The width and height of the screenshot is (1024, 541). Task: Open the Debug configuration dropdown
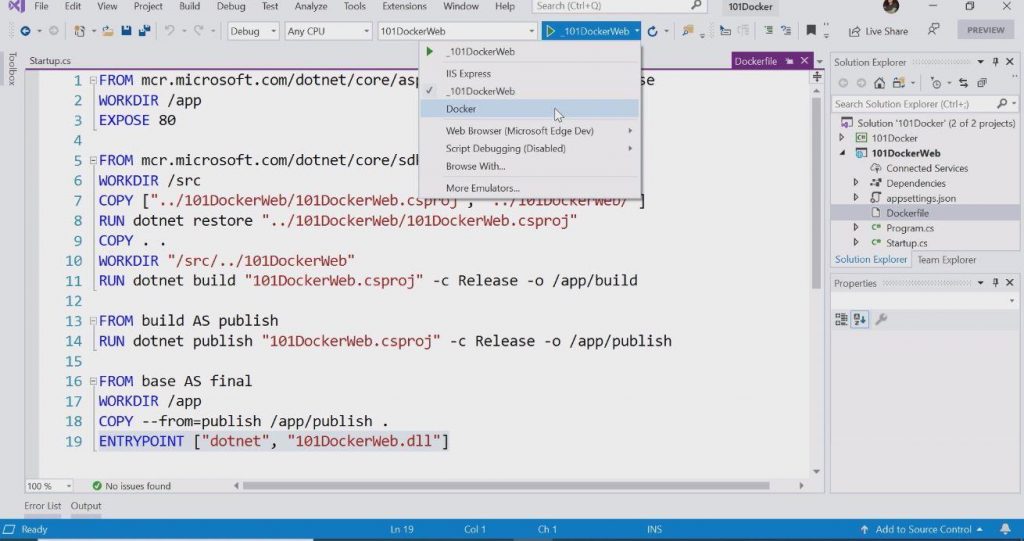[253, 31]
